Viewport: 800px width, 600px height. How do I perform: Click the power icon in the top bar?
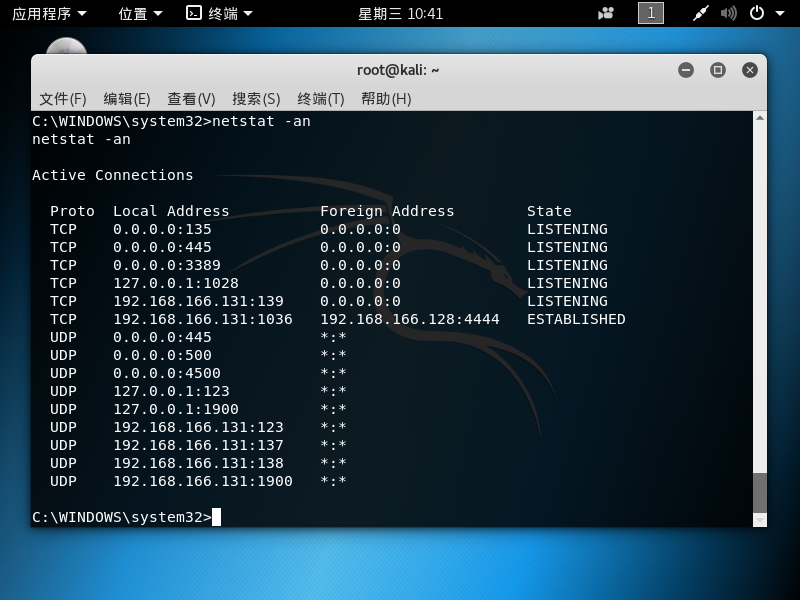point(757,13)
